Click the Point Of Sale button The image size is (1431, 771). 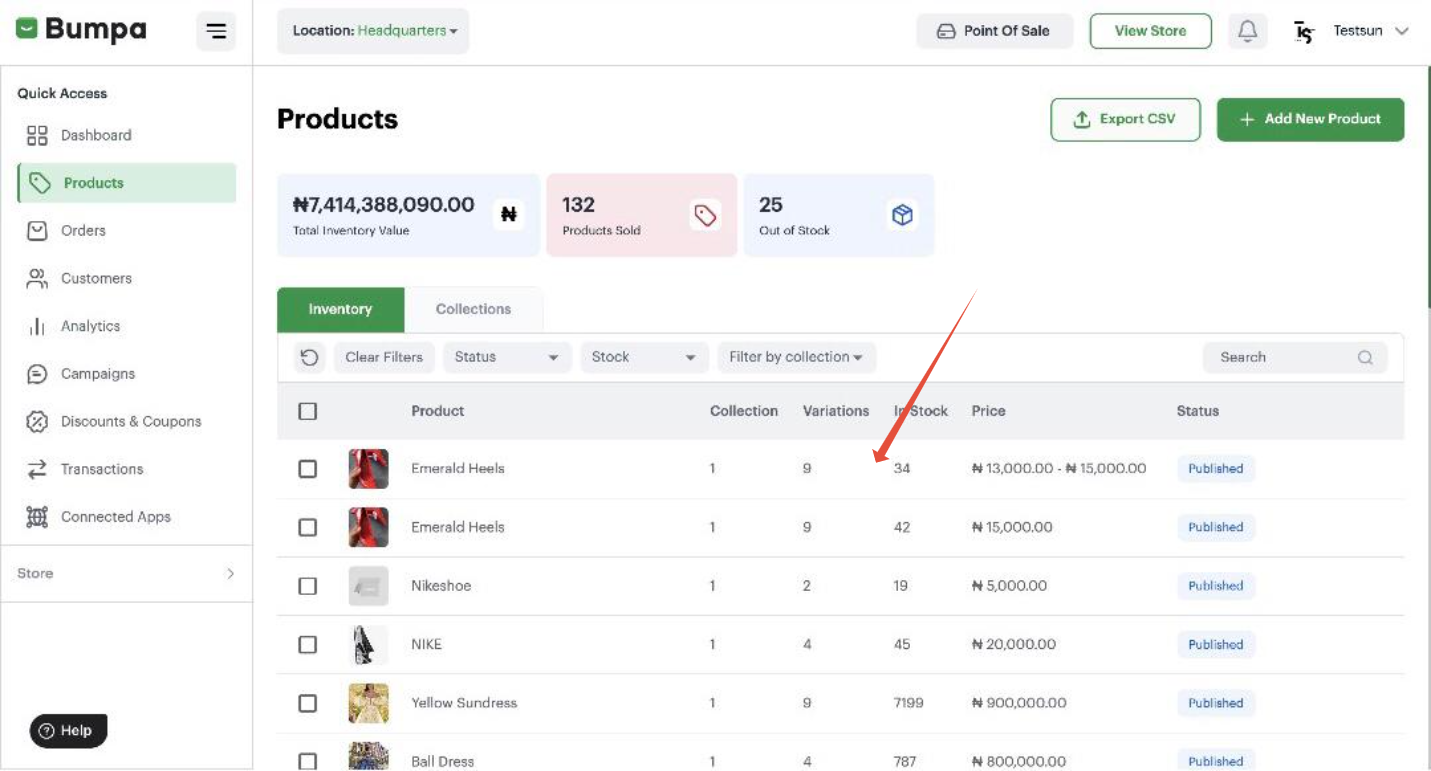[x=994, y=31]
